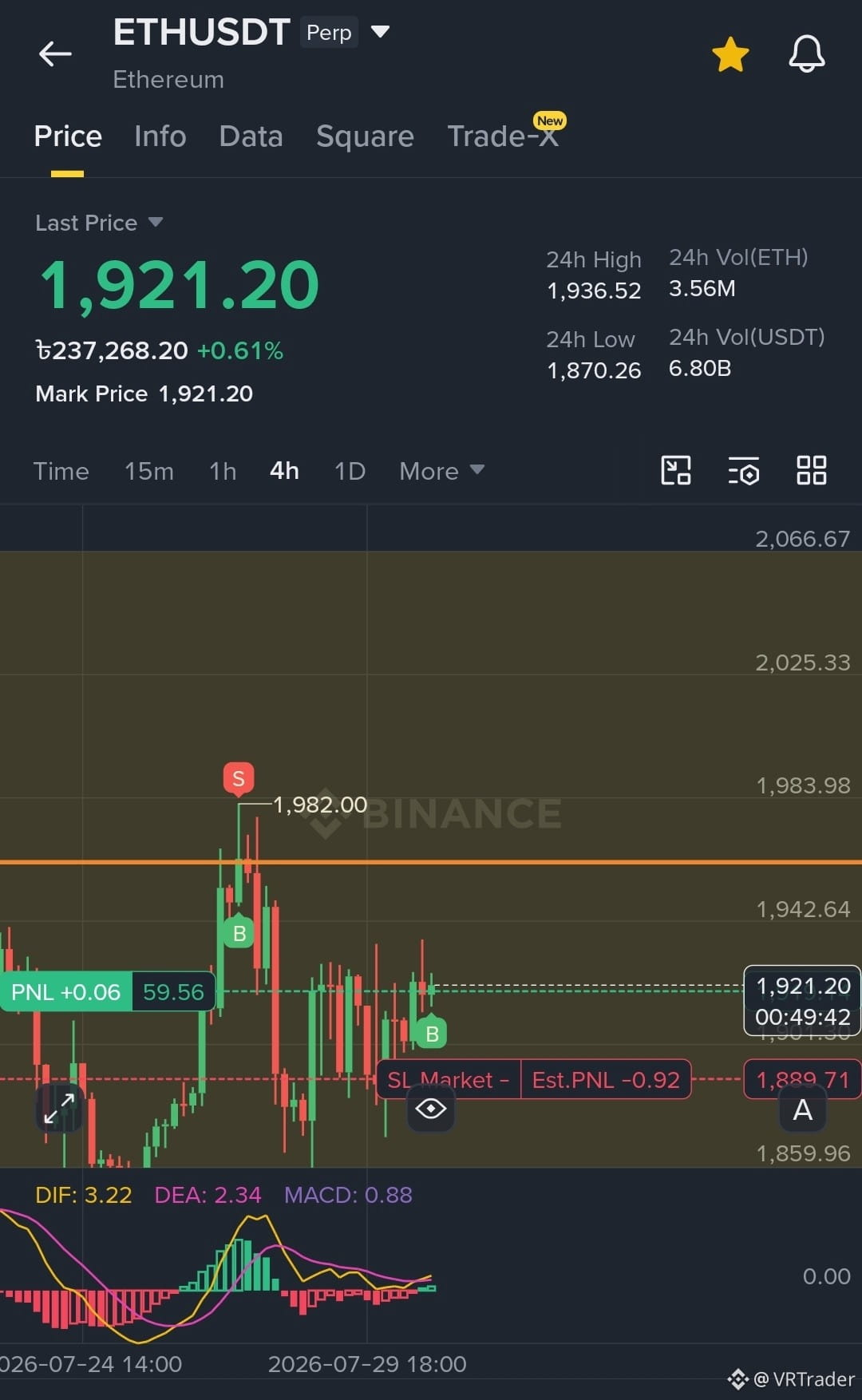Open the Data tab
Screen dimensions: 862x1400
(x=251, y=136)
